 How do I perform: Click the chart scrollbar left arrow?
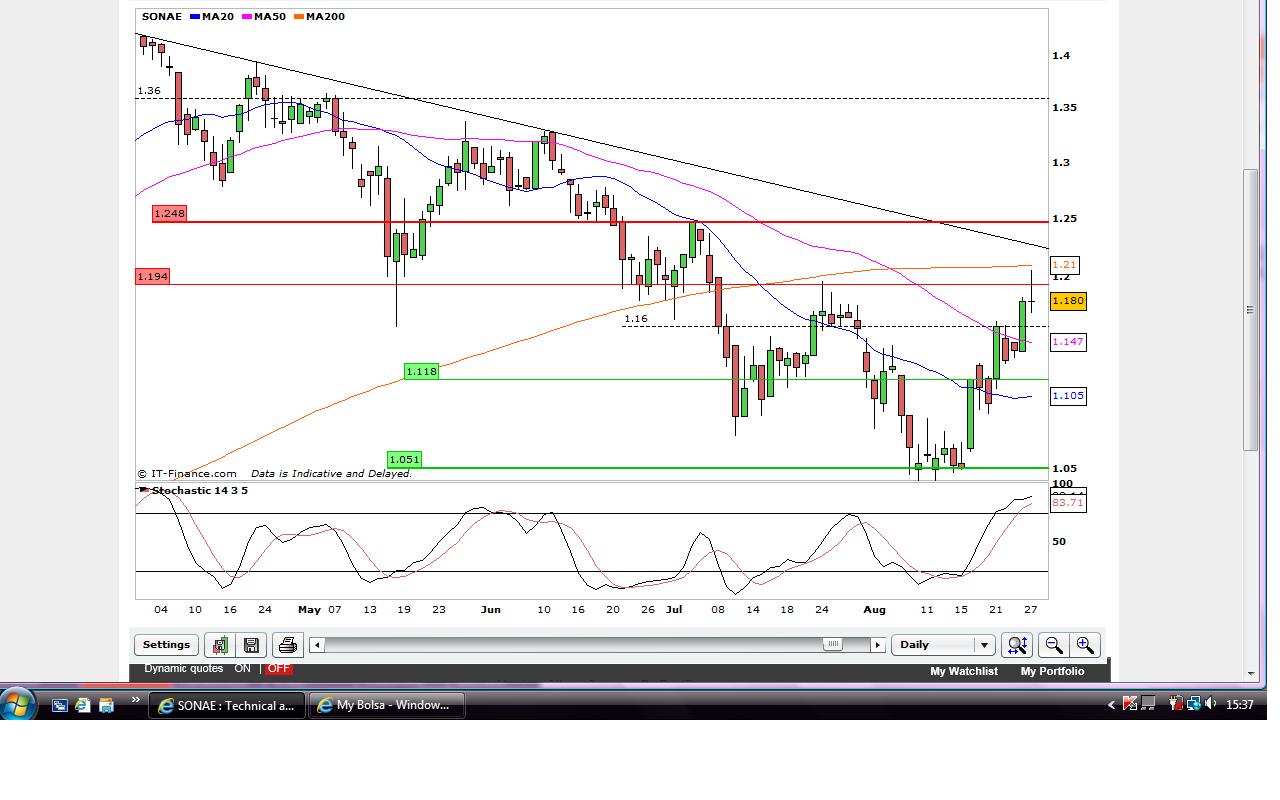click(317, 645)
